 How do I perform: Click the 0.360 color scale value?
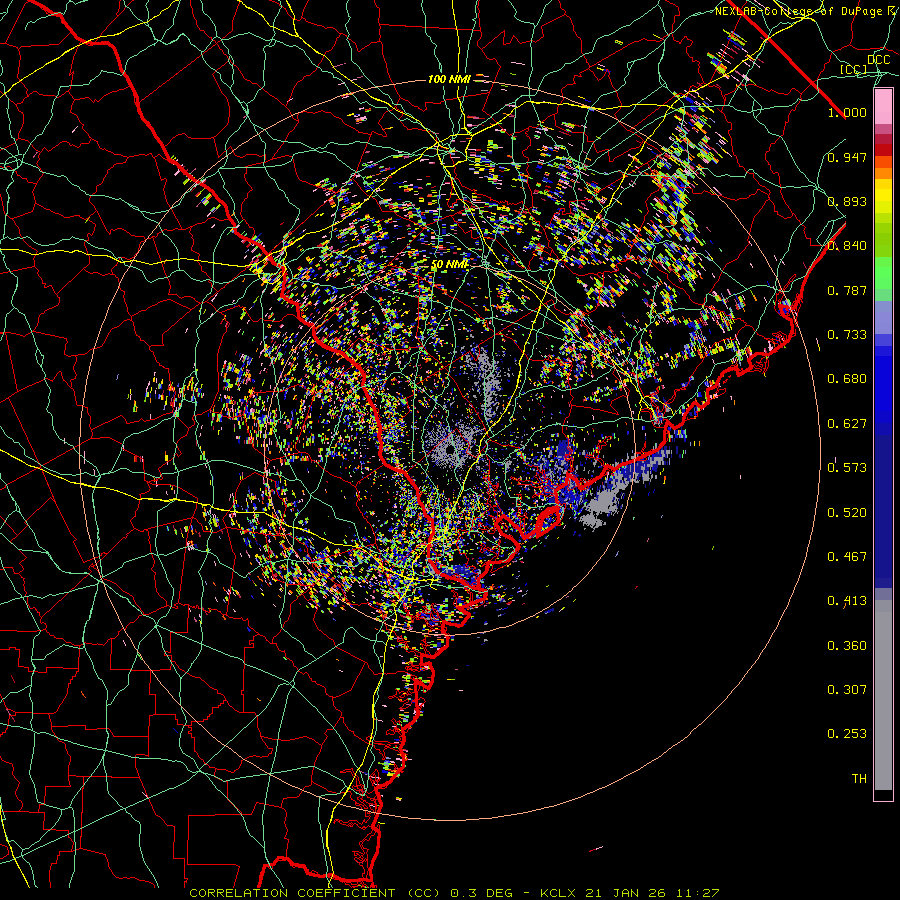(847, 646)
